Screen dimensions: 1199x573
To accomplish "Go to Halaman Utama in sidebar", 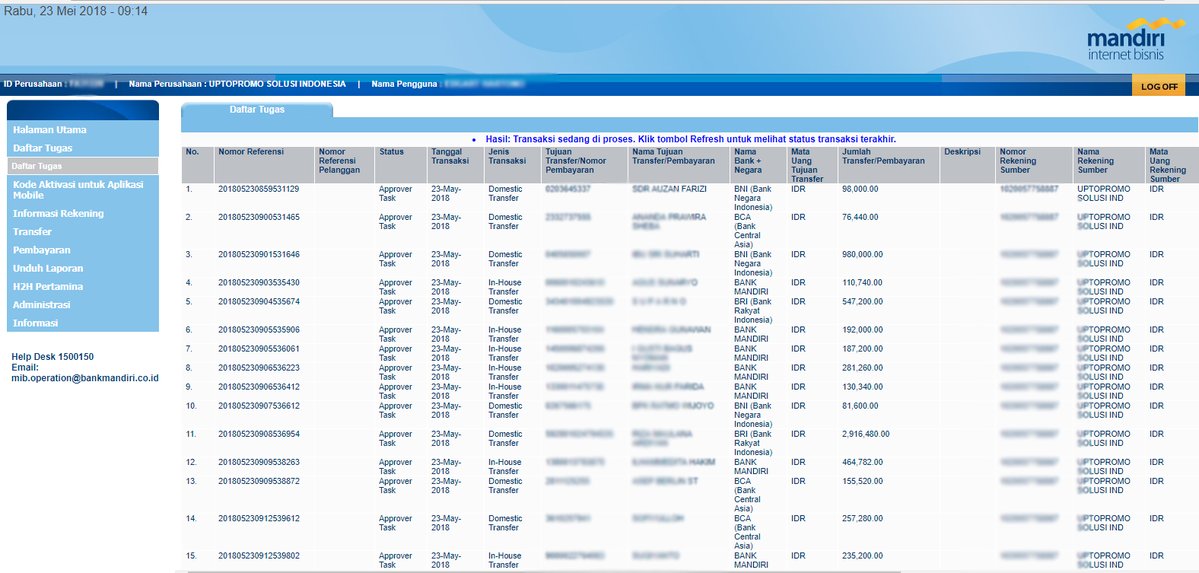I will [x=50, y=130].
